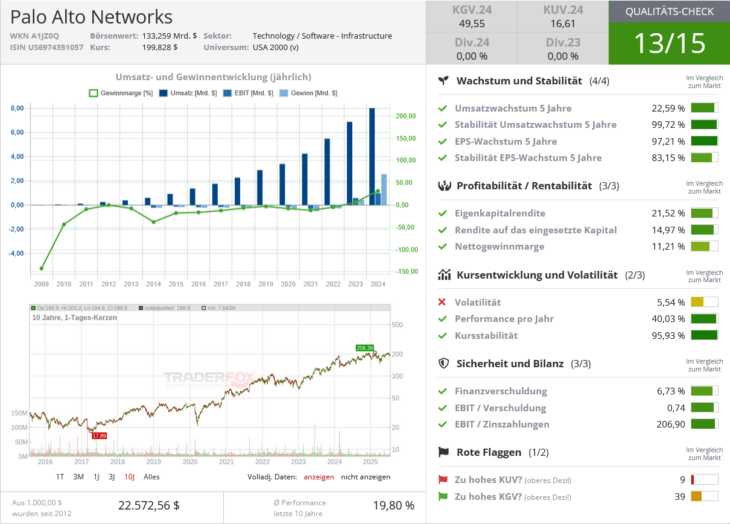The image size is (730, 524).
Task: Click the Technology / Software - Infrastructure sector text
Action: (x=322, y=36)
